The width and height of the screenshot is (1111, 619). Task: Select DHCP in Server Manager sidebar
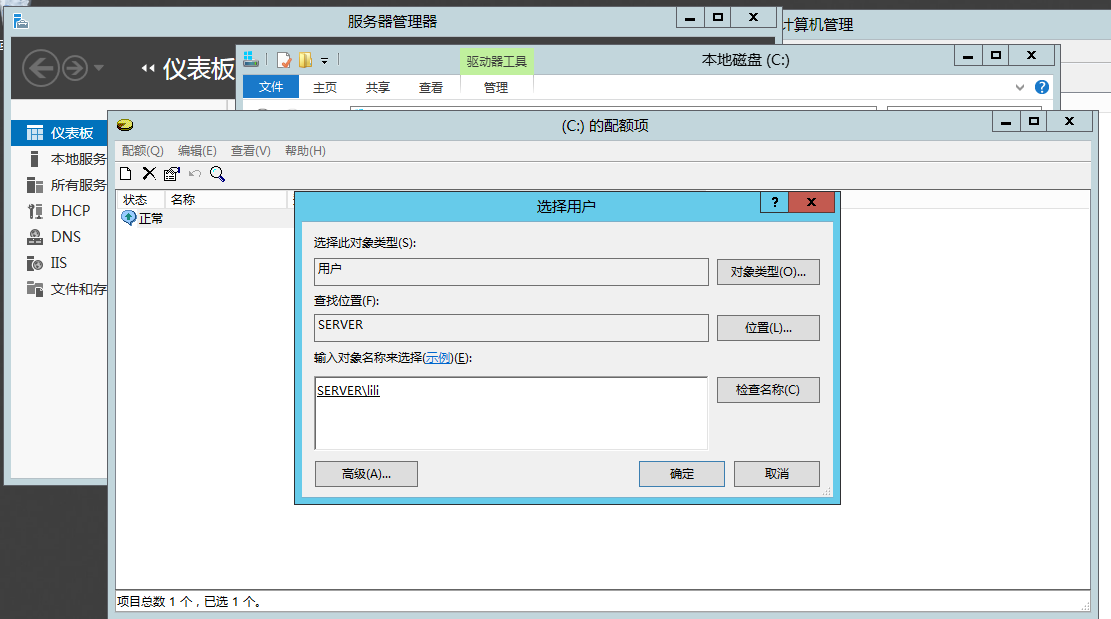coord(60,211)
